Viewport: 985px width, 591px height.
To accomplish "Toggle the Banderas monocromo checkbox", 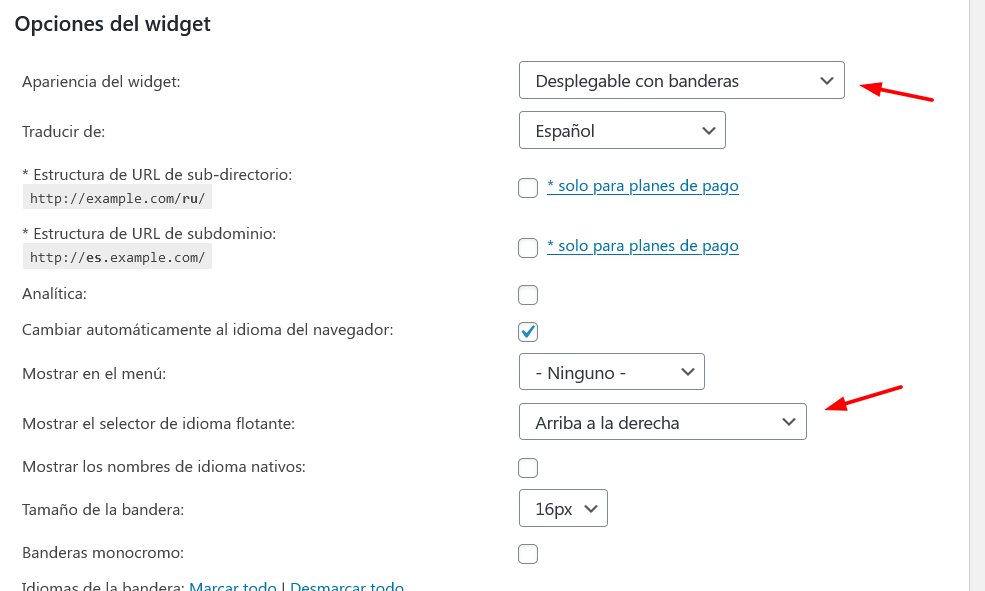I will pos(528,554).
